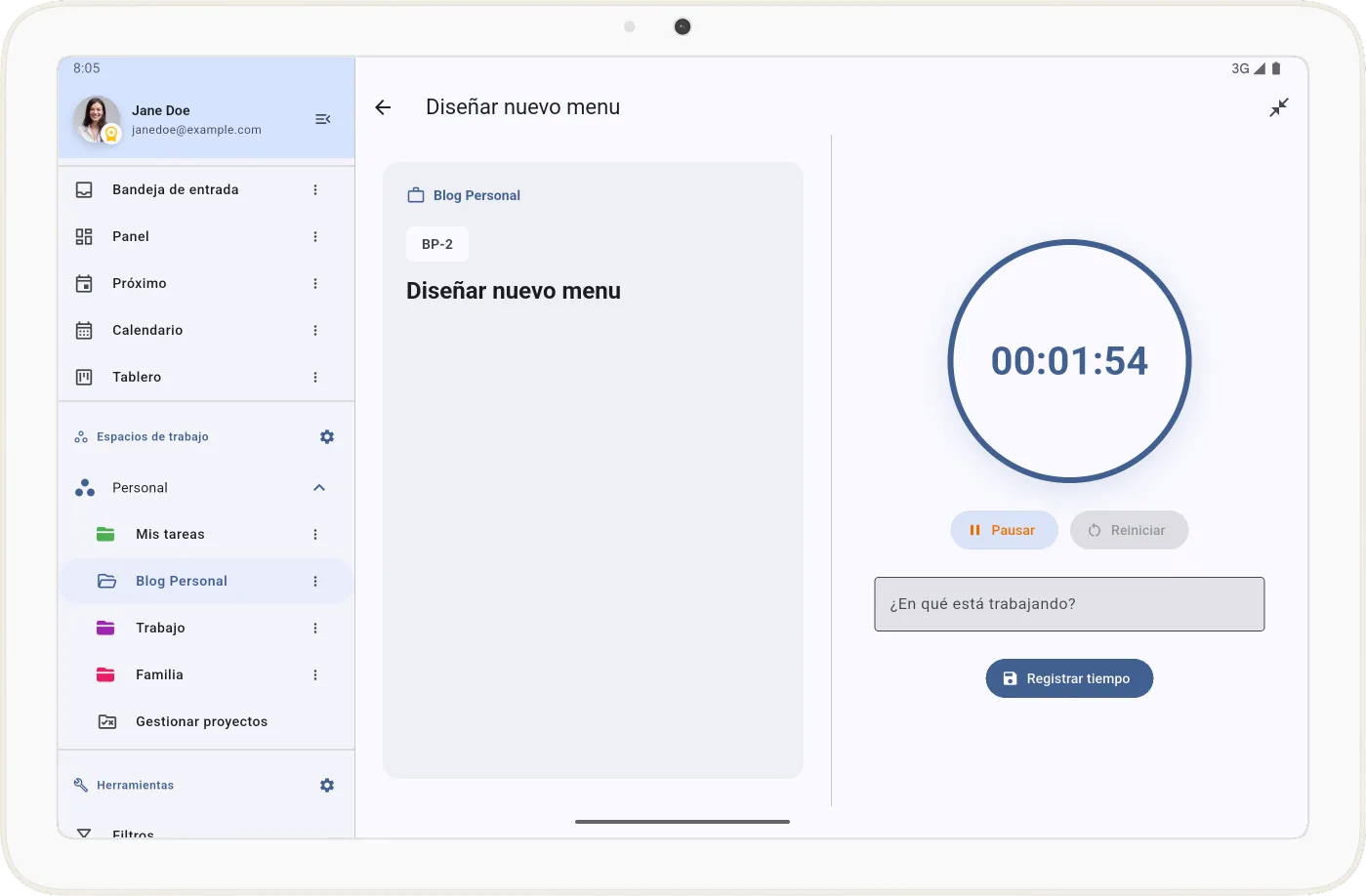Collapse the timer view with shrink icon

point(1279,107)
